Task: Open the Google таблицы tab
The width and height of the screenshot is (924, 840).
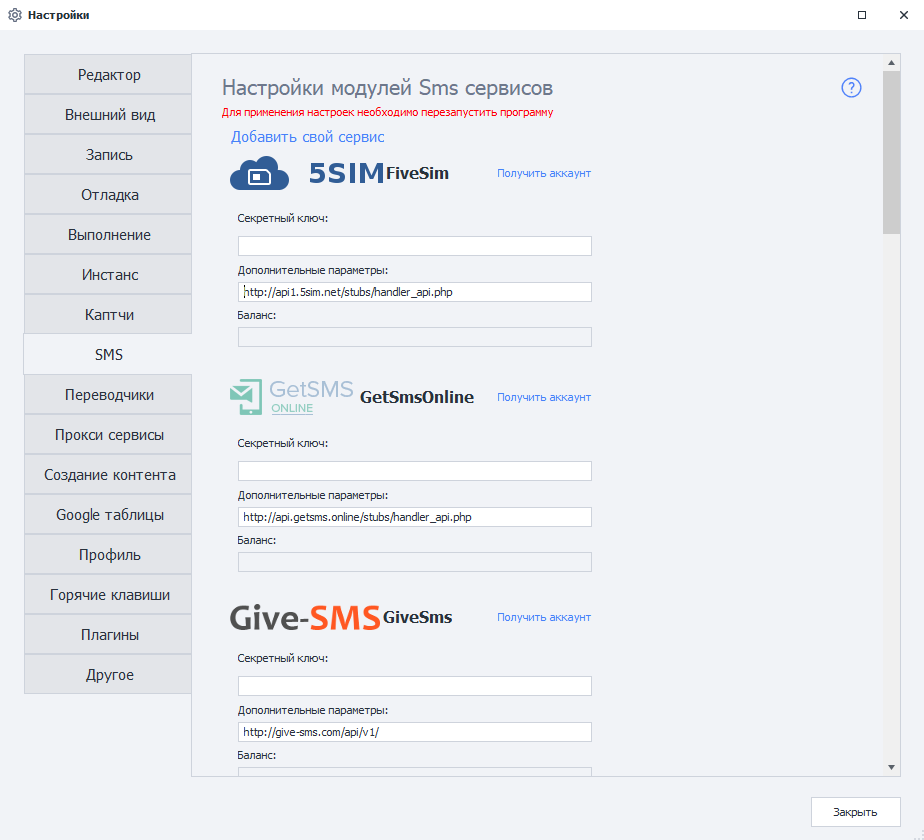Action: (109, 515)
